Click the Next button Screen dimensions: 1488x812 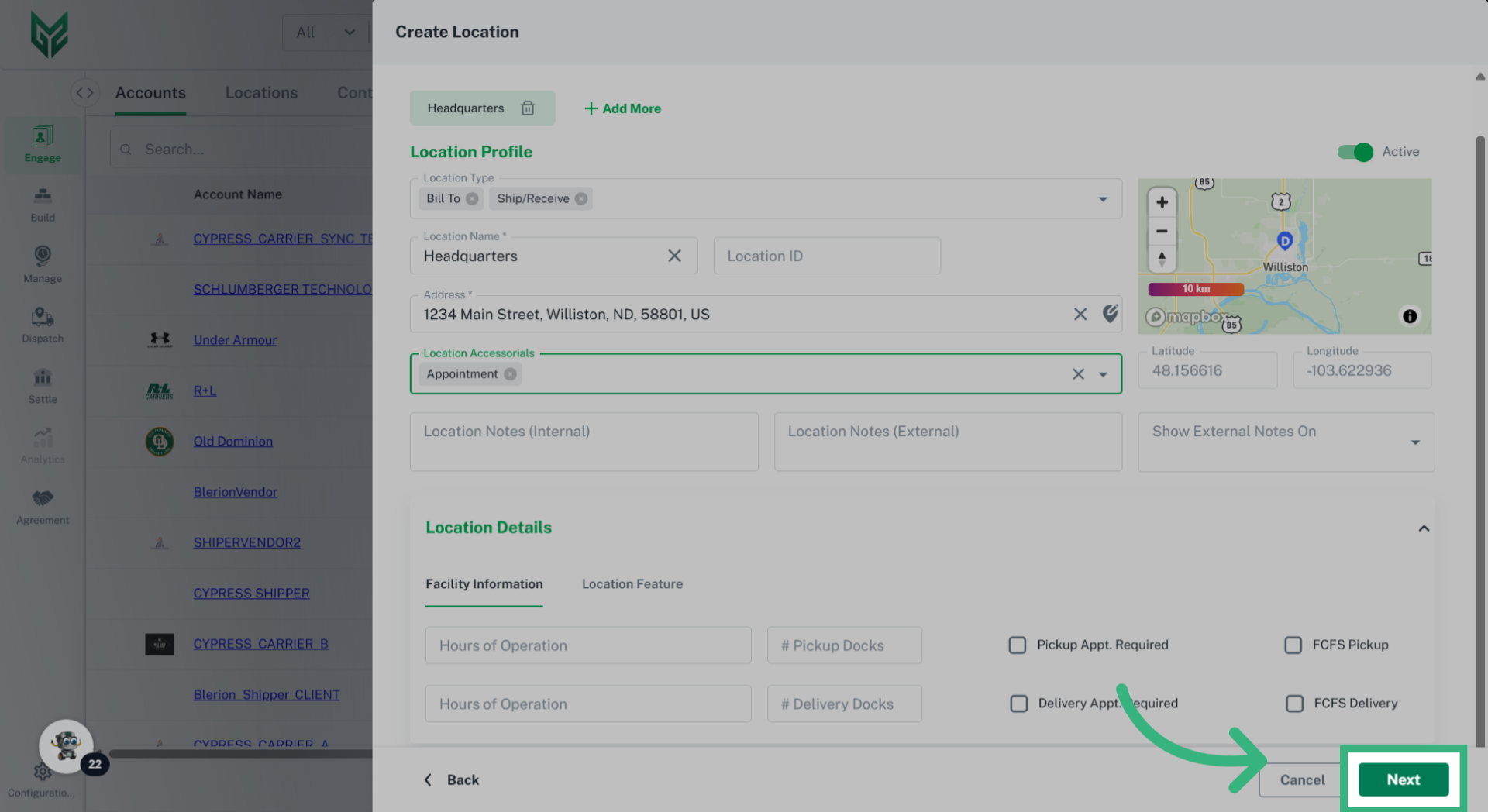pos(1403,779)
